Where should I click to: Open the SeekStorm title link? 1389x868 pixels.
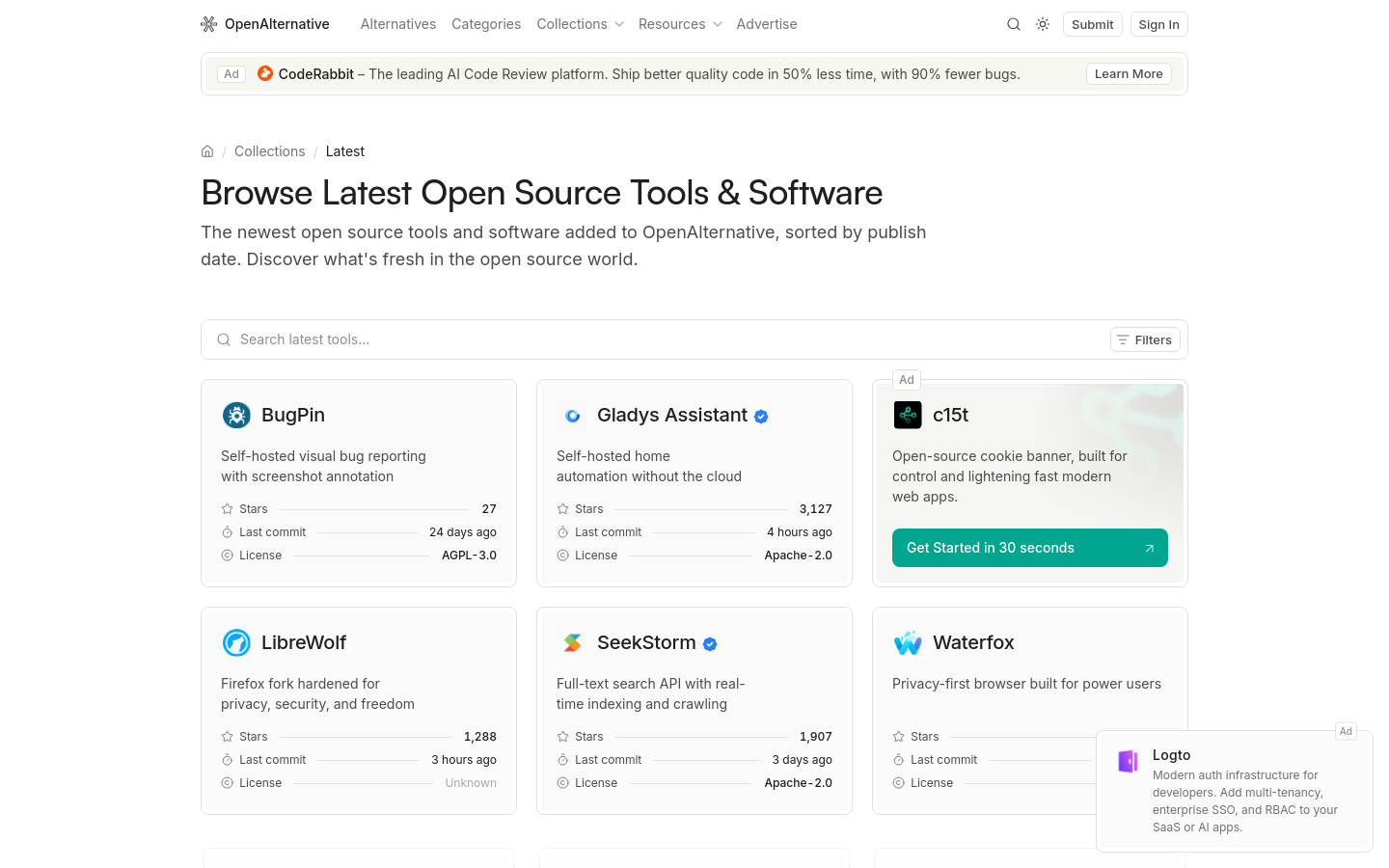(646, 642)
